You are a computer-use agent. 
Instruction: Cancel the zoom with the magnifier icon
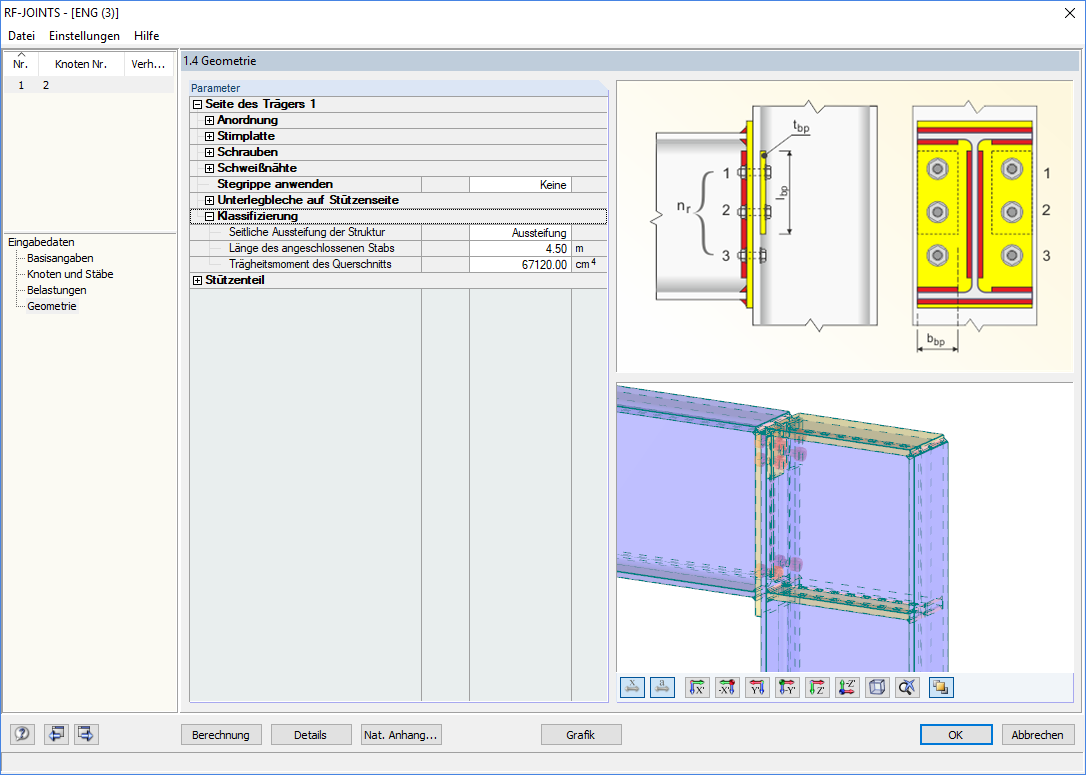coord(907,687)
